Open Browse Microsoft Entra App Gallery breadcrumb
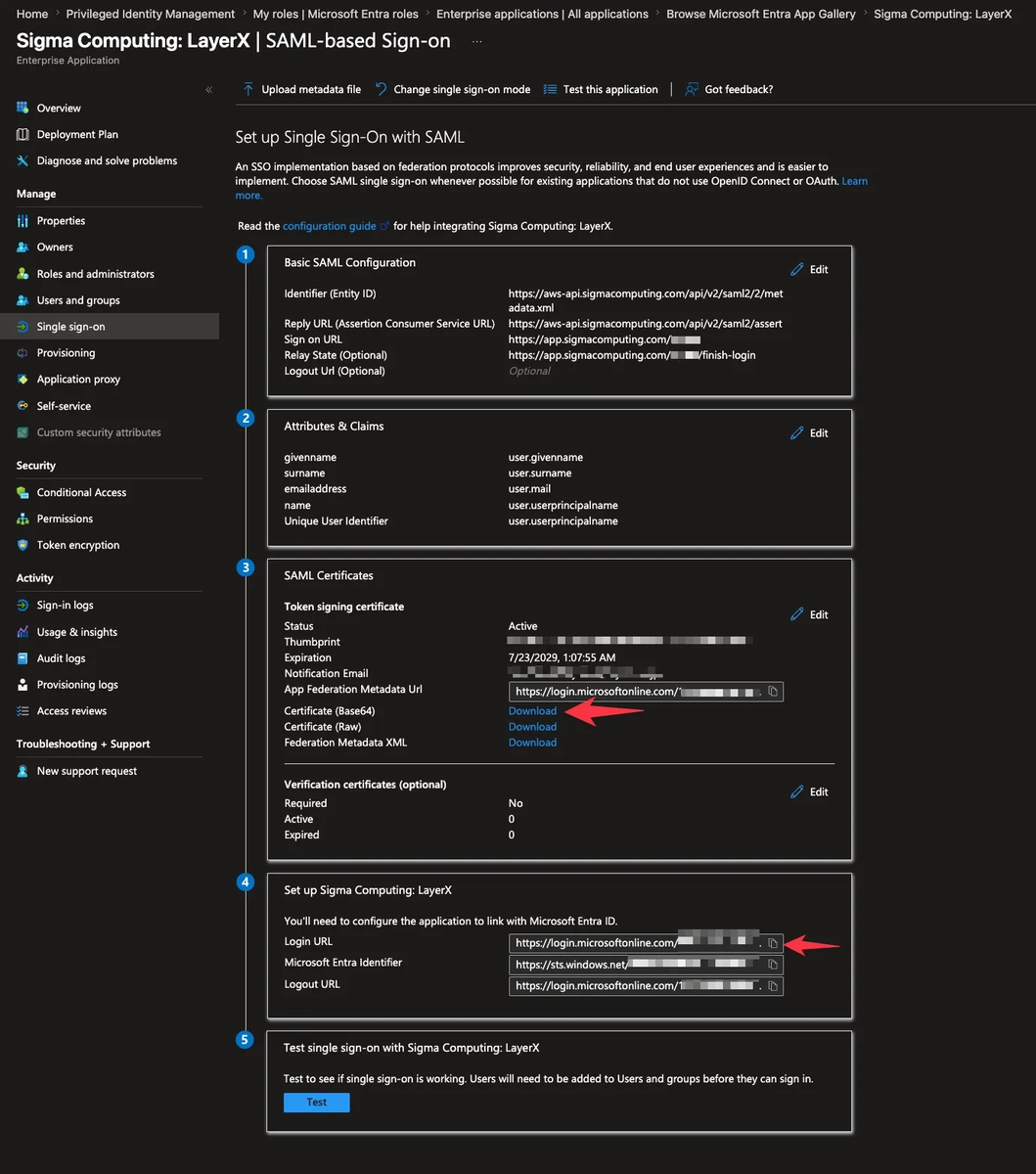This screenshot has height=1174, width=1036. (761, 14)
